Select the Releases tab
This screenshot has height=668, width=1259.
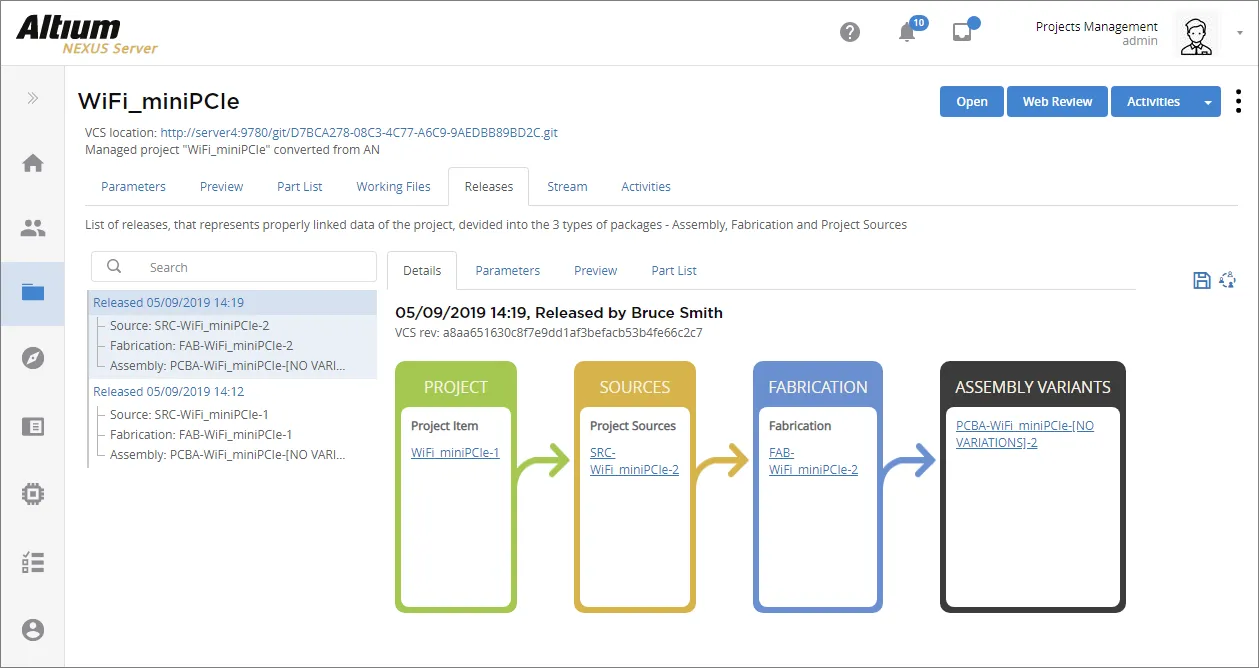coord(489,187)
